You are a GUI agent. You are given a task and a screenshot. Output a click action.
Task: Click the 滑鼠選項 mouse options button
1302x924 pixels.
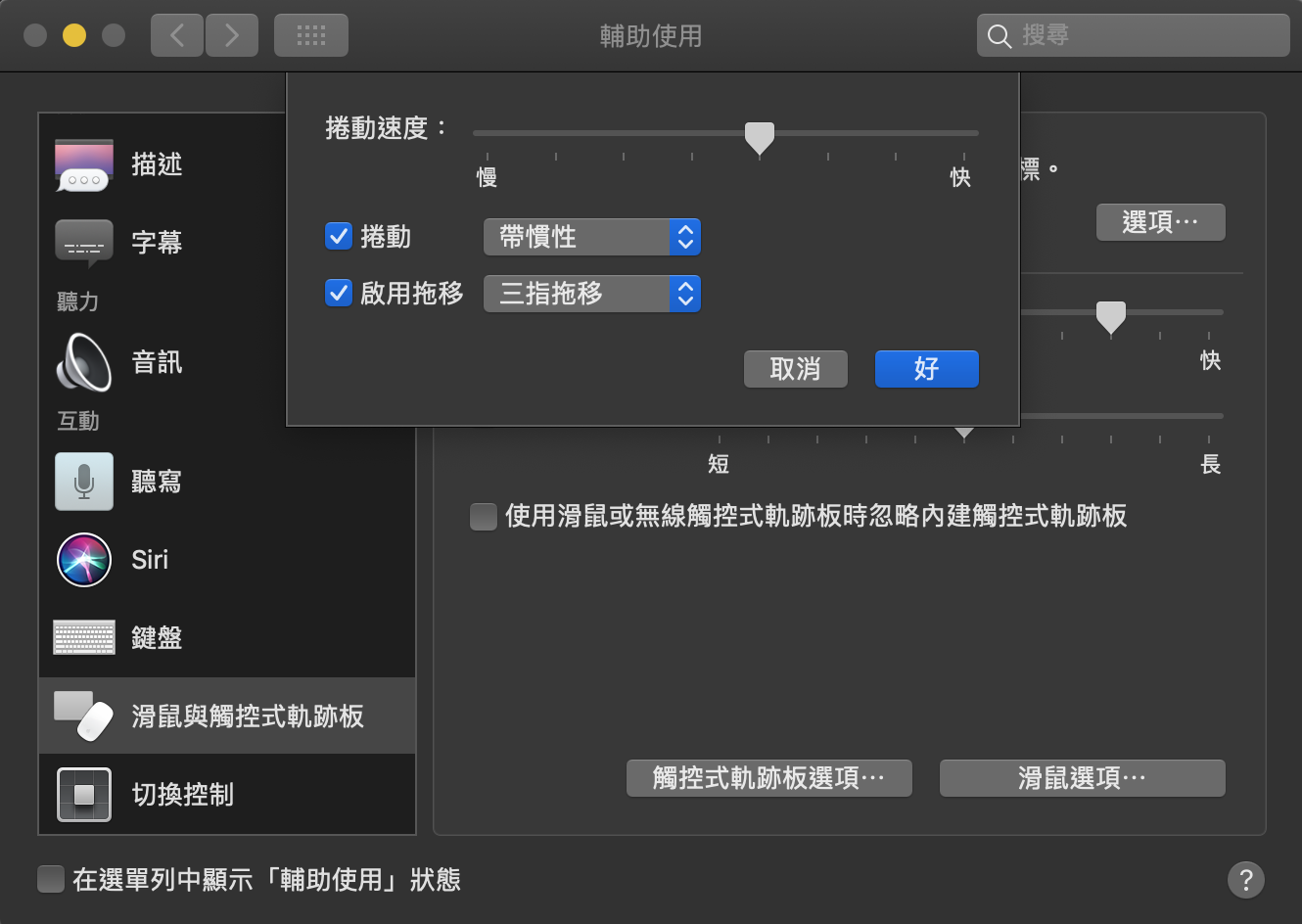coord(1082,778)
